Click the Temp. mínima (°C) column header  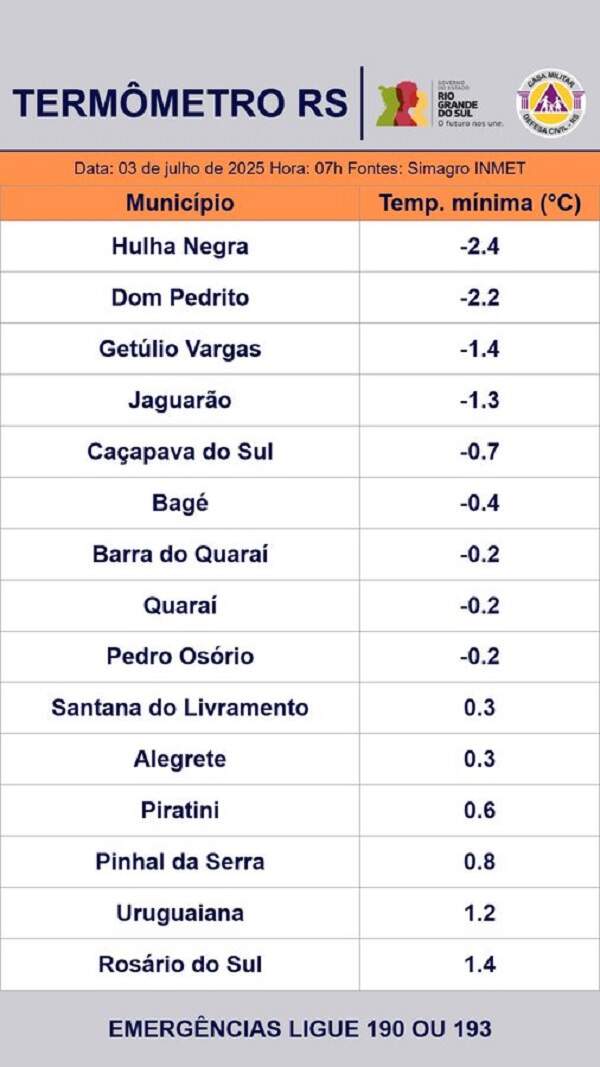(480, 203)
